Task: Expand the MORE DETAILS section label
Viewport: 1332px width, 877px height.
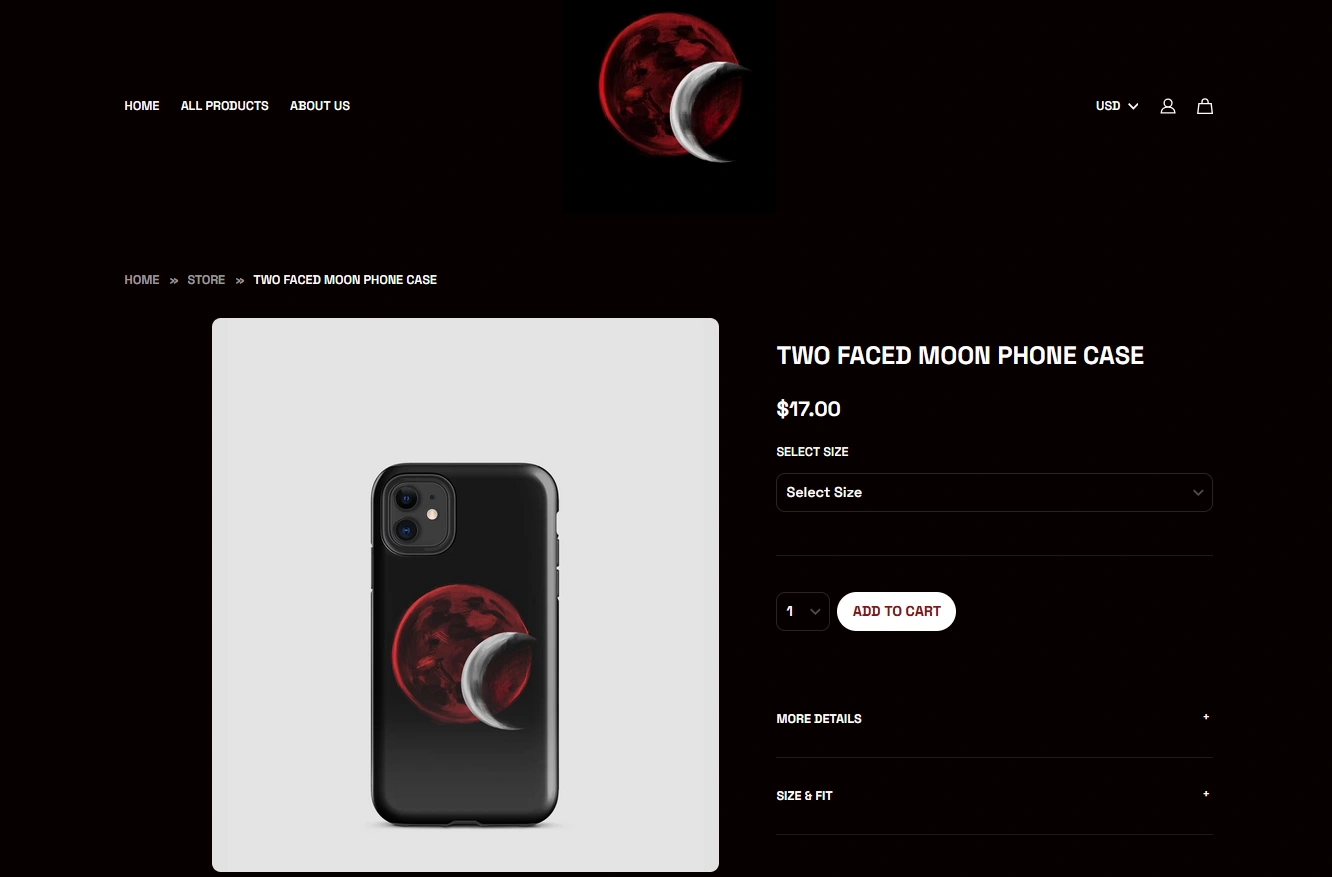Action: pyautogui.click(x=819, y=719)
